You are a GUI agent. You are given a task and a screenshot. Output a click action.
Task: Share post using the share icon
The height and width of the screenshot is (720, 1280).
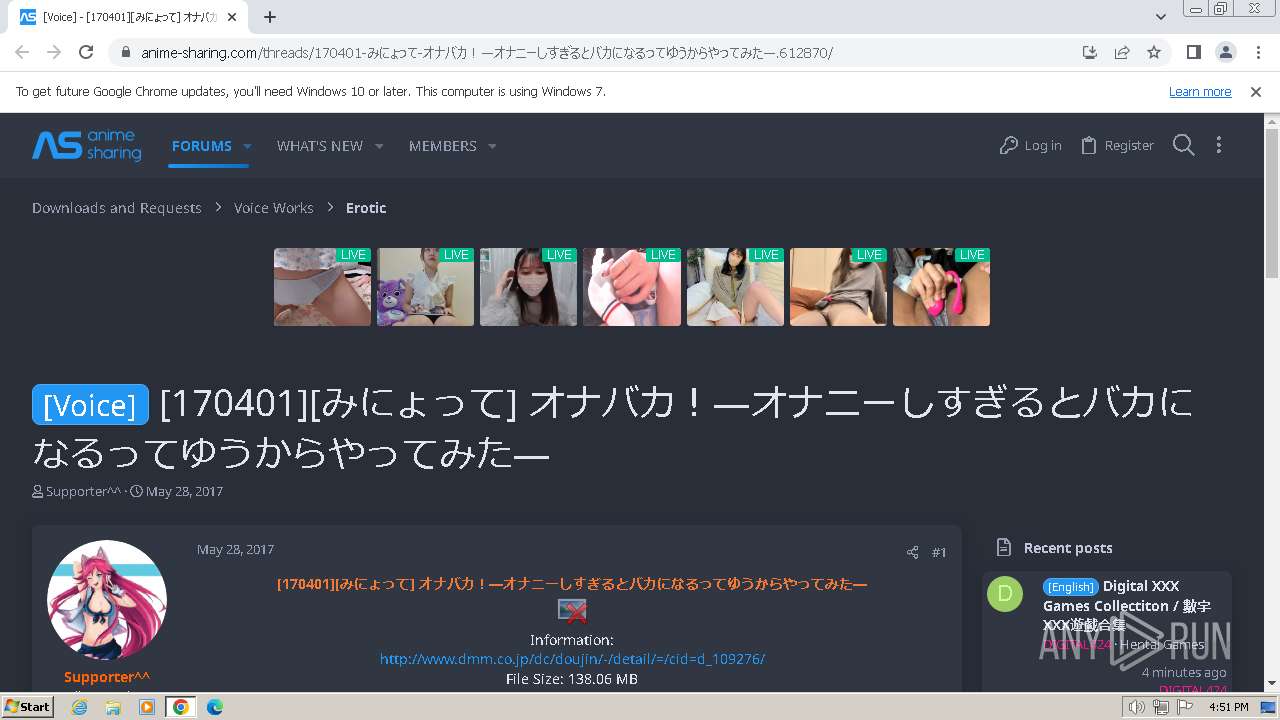pyautogui.click(x=912, y=553)
